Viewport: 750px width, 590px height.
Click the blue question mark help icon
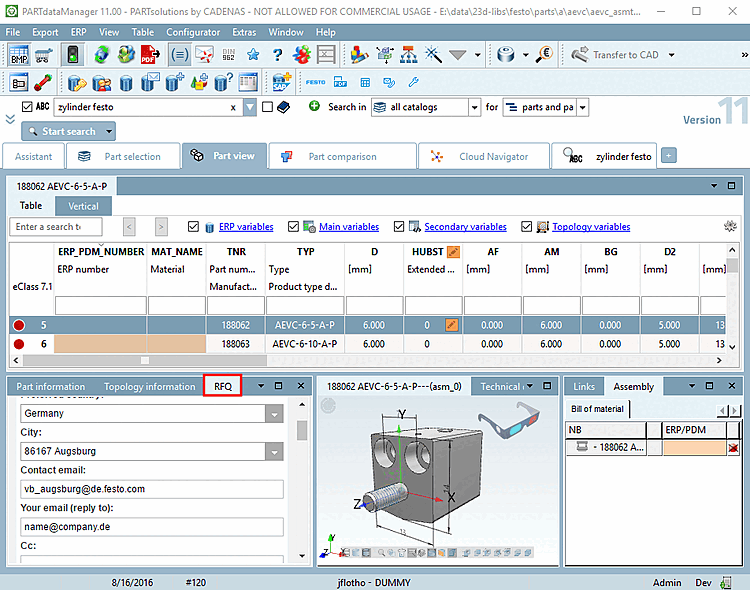pyautogui.click(x=278, y=55)
